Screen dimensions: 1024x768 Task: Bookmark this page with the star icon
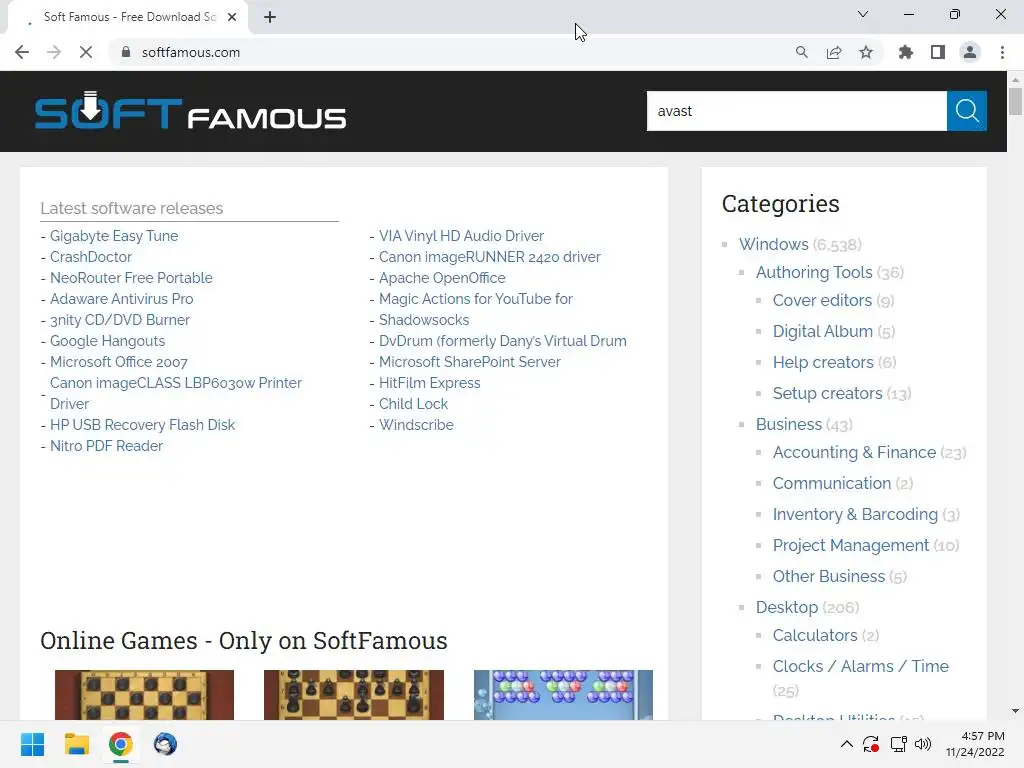[866, 52]
